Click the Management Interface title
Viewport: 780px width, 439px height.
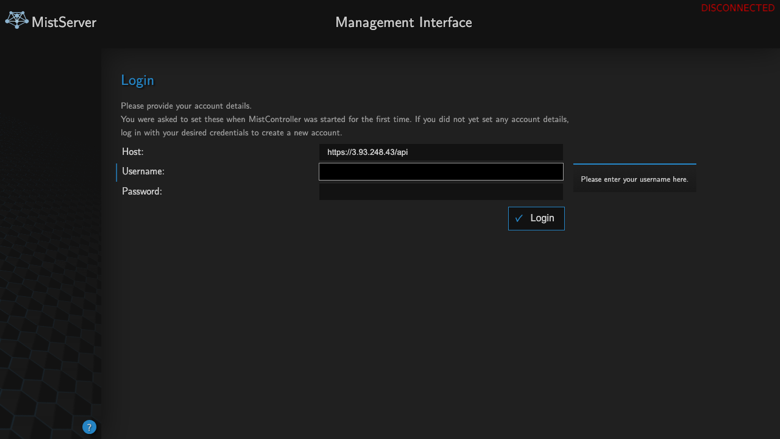tap(403, 22)
